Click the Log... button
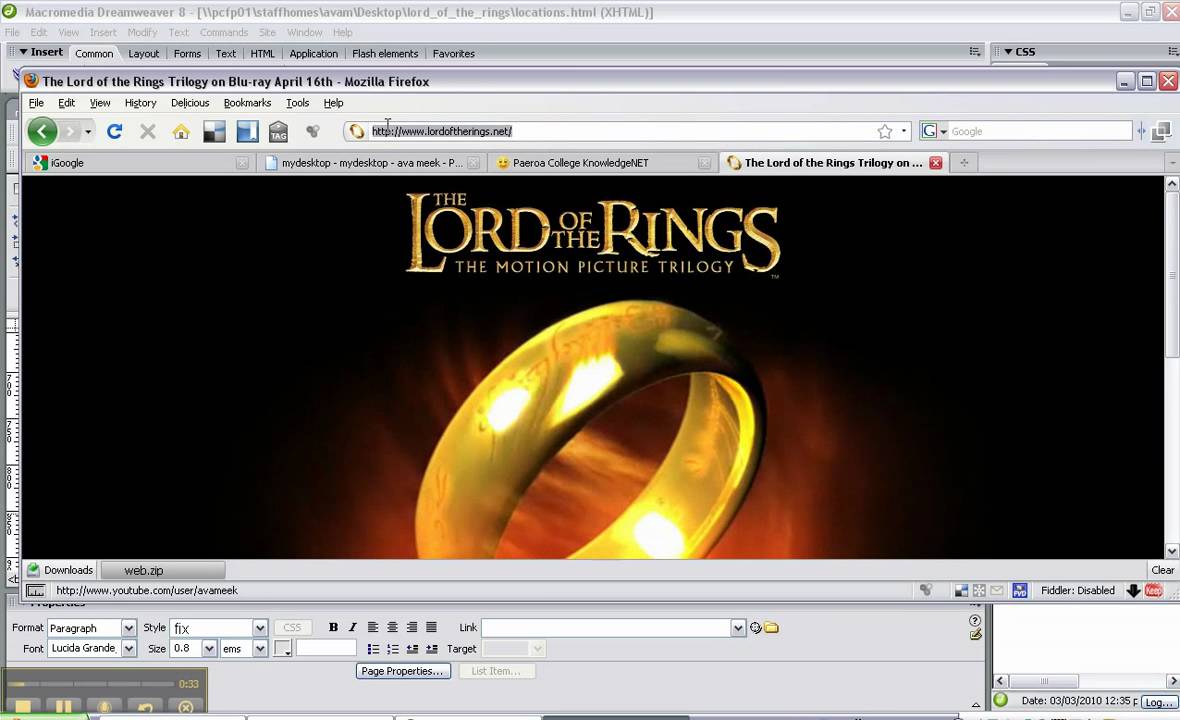Screen dimensions: 1180x720 point(1157,701)
